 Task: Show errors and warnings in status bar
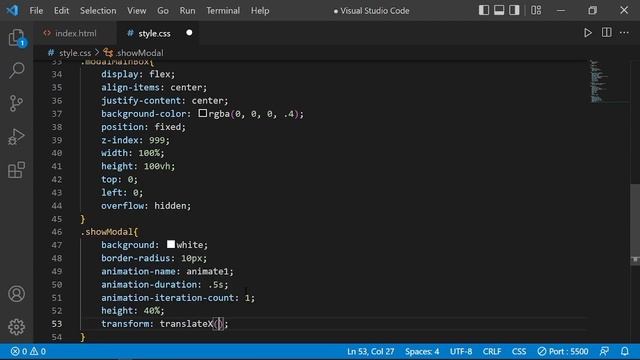(x=28, y=351)
